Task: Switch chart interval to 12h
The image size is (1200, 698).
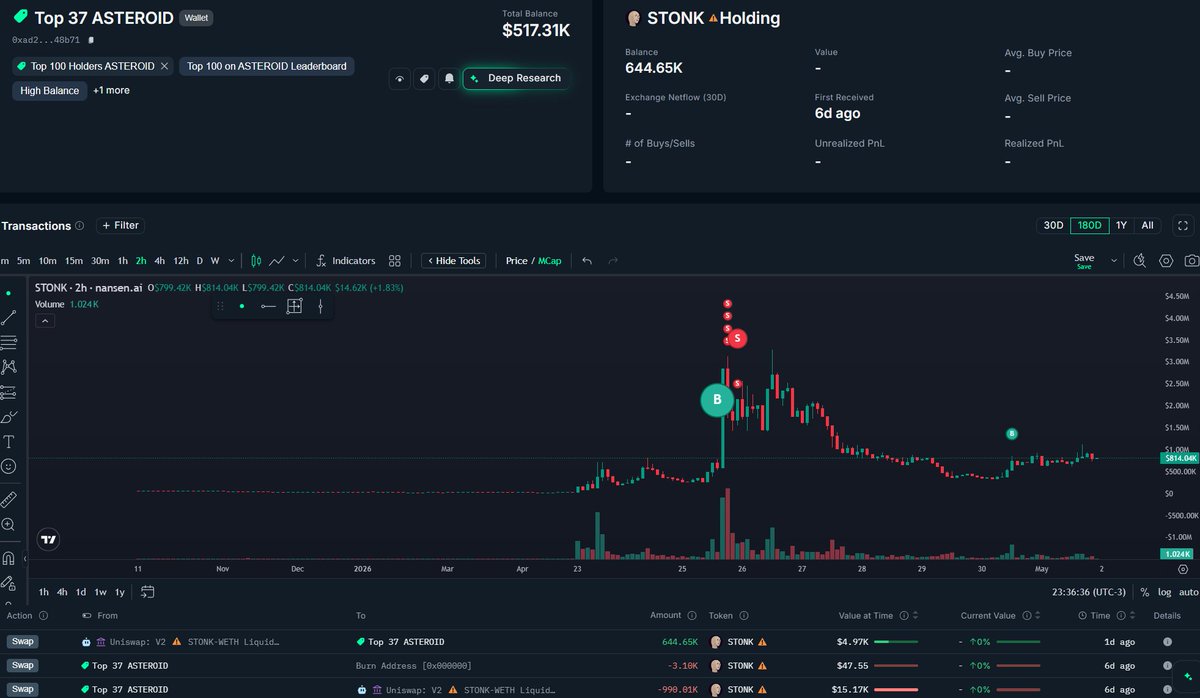Action: 181,261
